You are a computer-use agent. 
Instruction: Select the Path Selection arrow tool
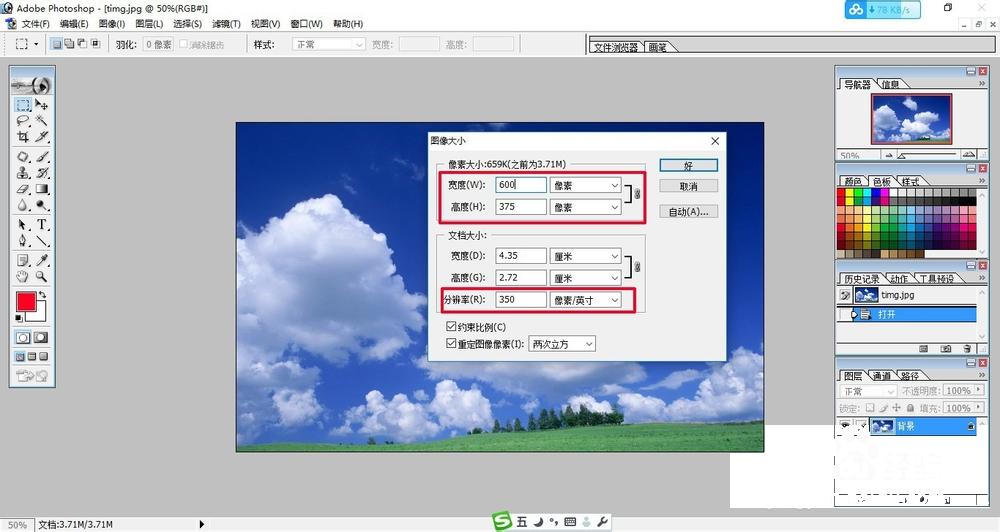[x=23, y=225]
